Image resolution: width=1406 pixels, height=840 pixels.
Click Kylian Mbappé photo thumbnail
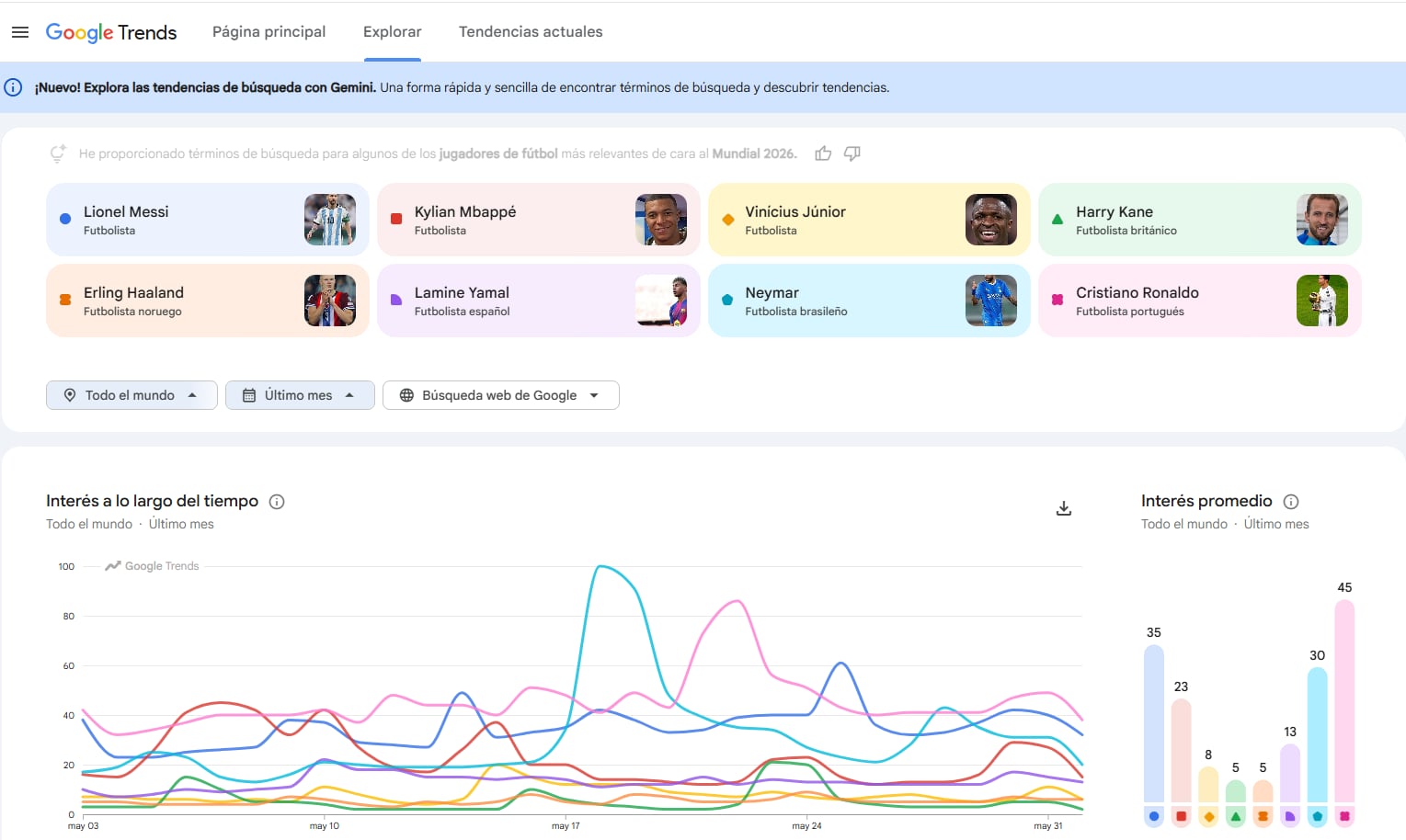(661, 220)
